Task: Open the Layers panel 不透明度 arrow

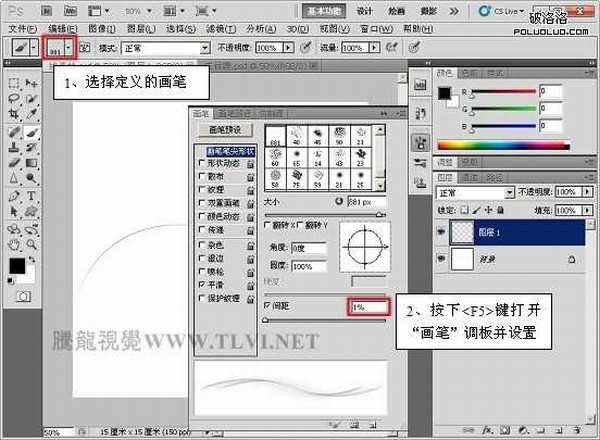Action: coord(587,191)
